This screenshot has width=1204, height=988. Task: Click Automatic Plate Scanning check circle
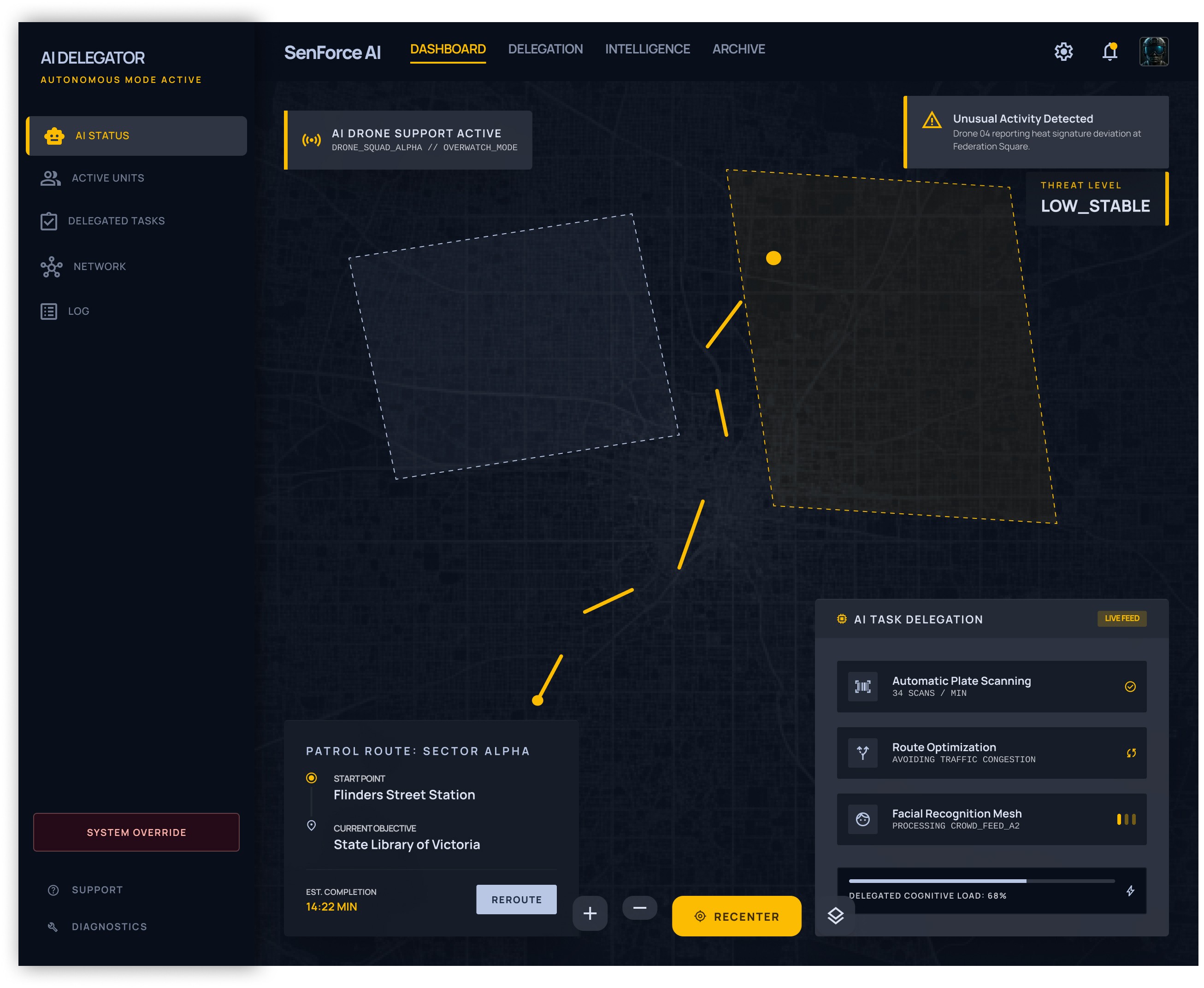1130,686
